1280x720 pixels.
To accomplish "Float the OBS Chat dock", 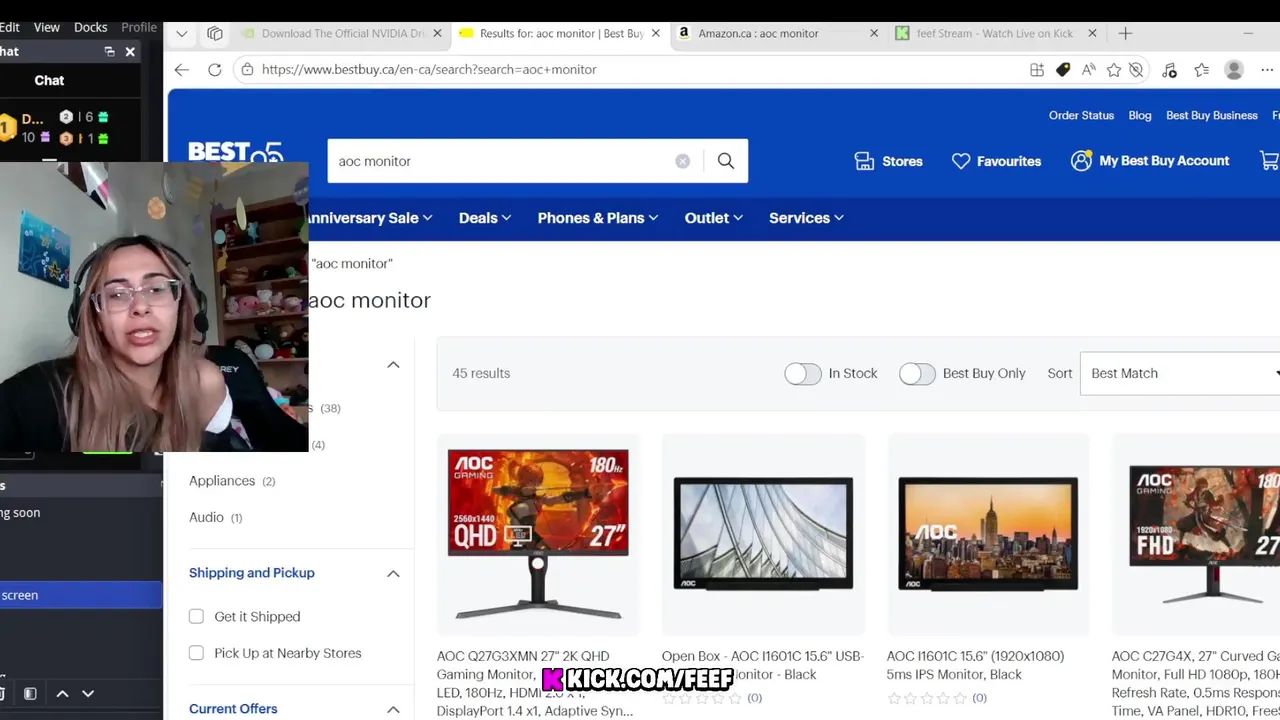I will click(109, 51).
